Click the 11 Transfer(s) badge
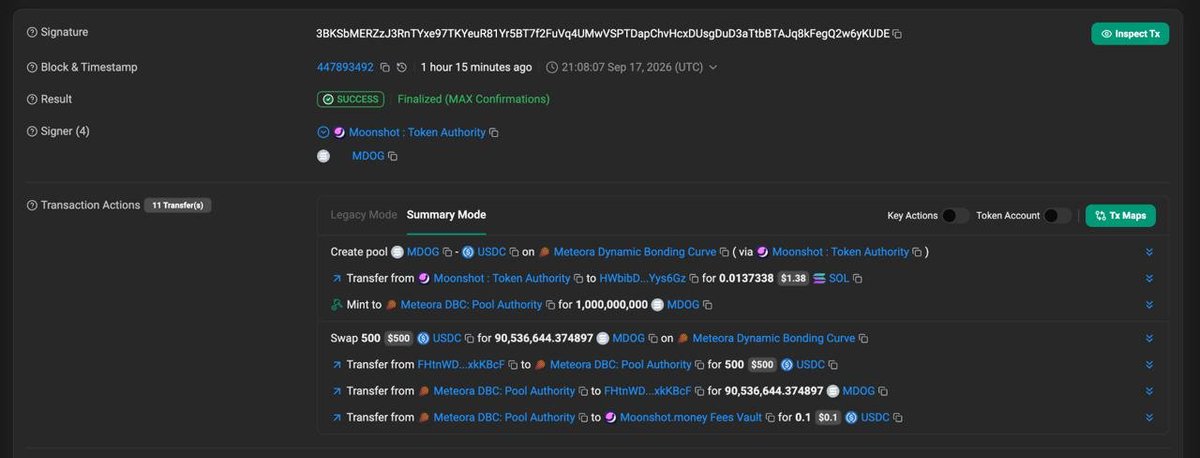 pos(177,205)
